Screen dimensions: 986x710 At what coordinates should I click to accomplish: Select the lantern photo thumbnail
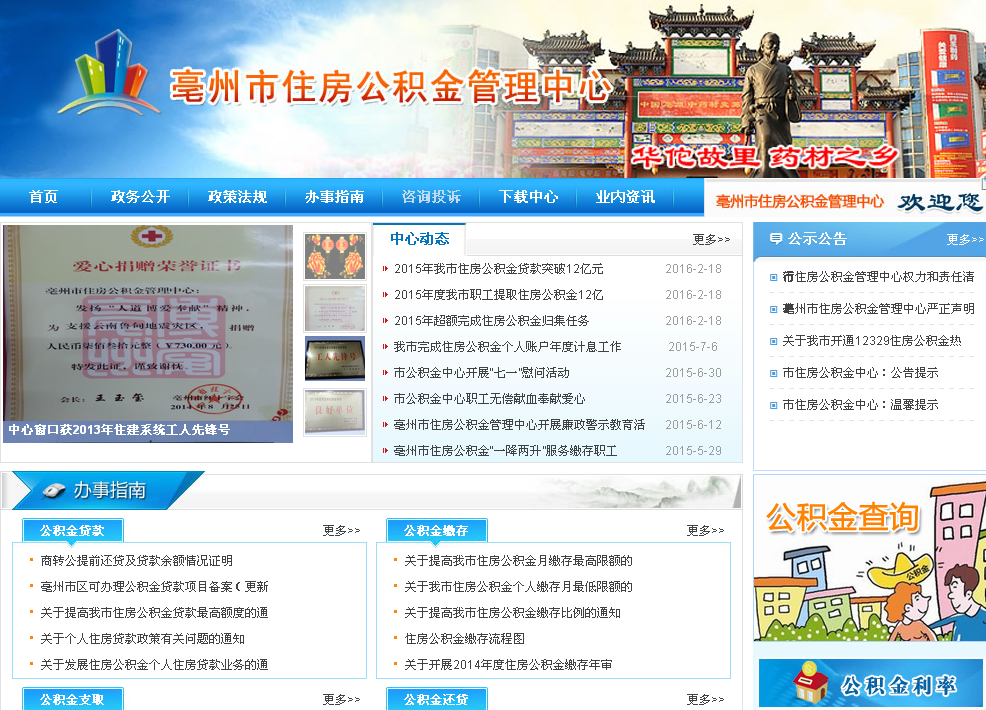tap(335, 256)
